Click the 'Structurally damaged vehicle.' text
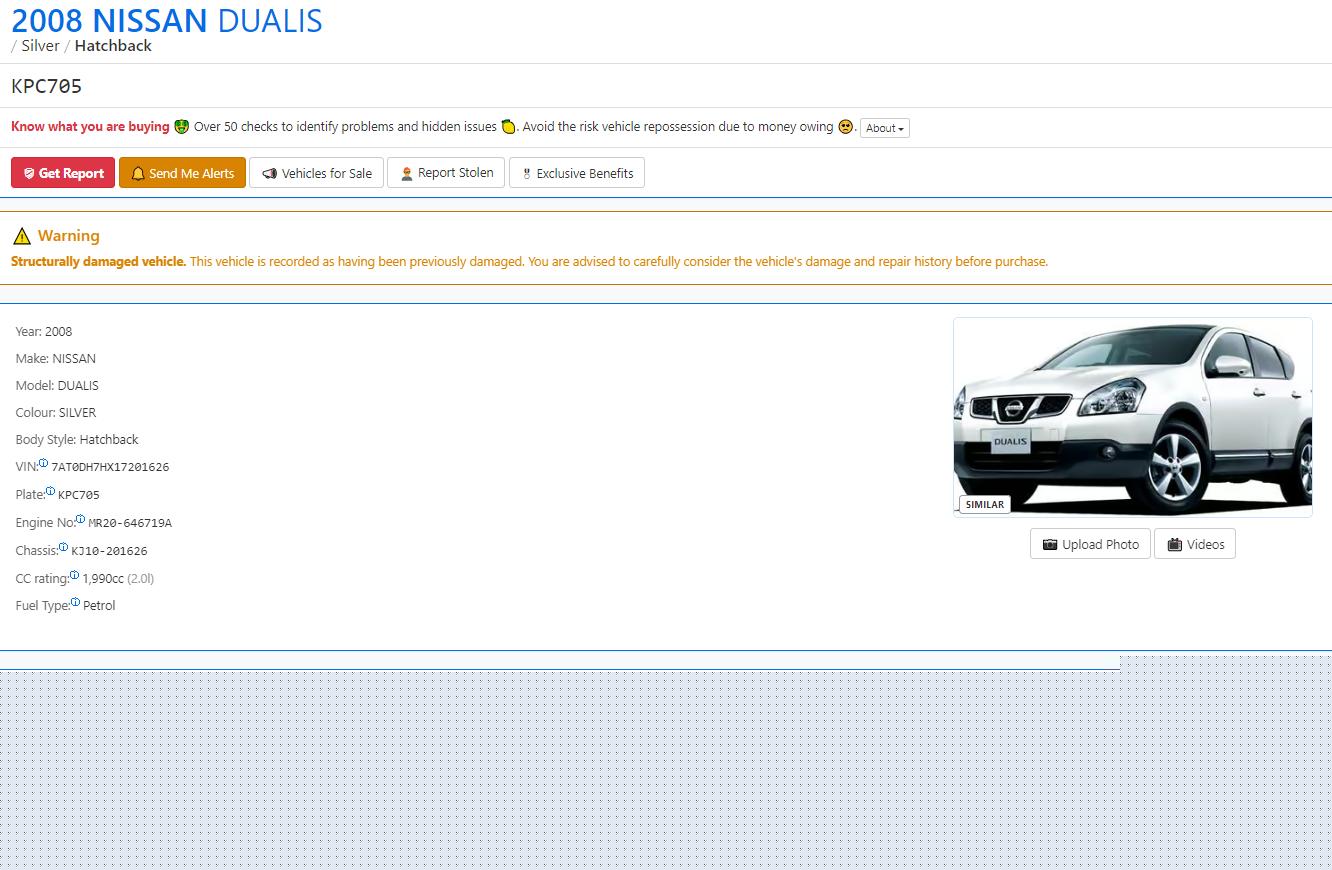 click(98, 262)
